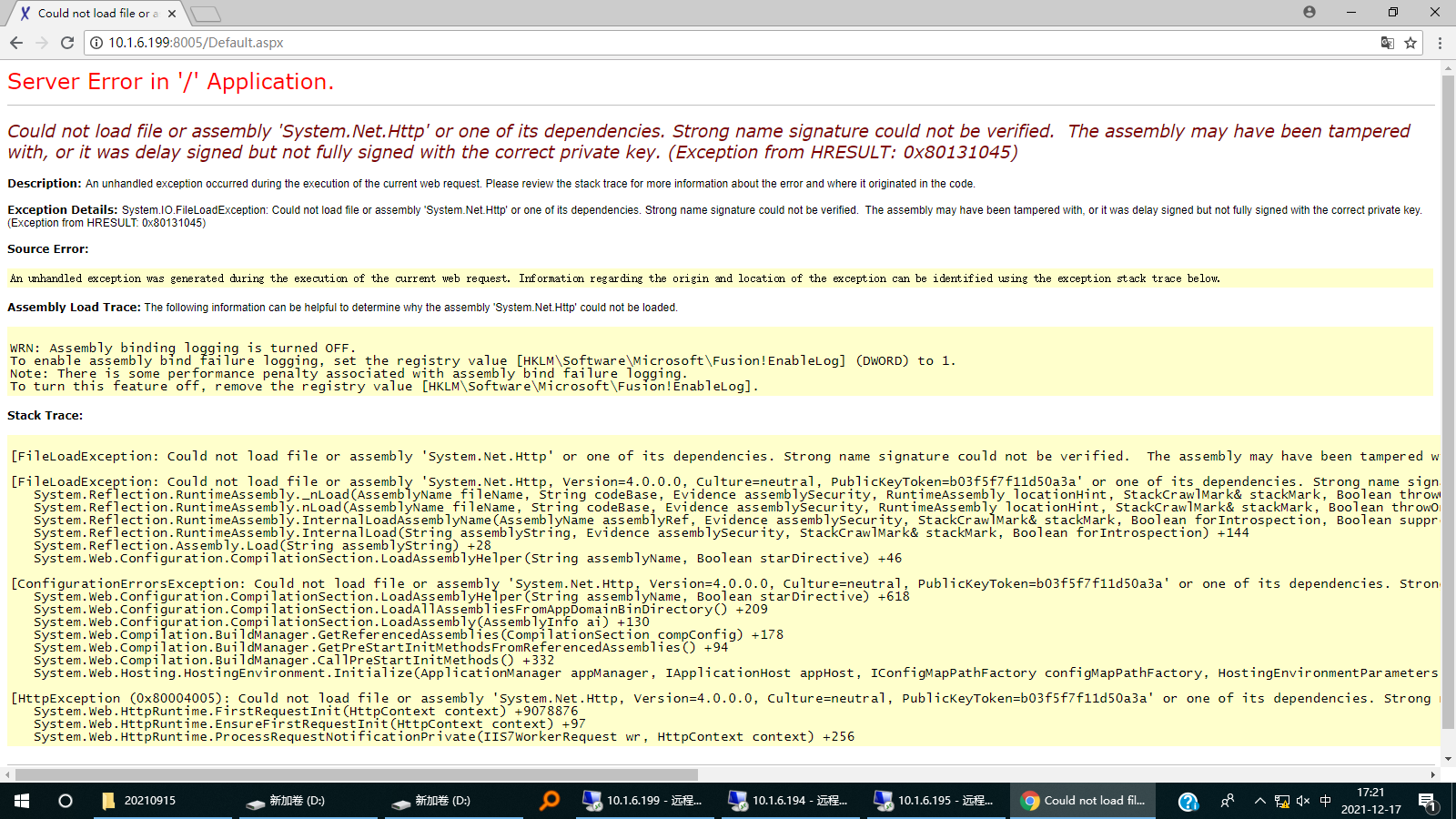The image size is (1456, 819).
Task: Switch to 10.1.6.194 remote desktop window
Action: 789,801
